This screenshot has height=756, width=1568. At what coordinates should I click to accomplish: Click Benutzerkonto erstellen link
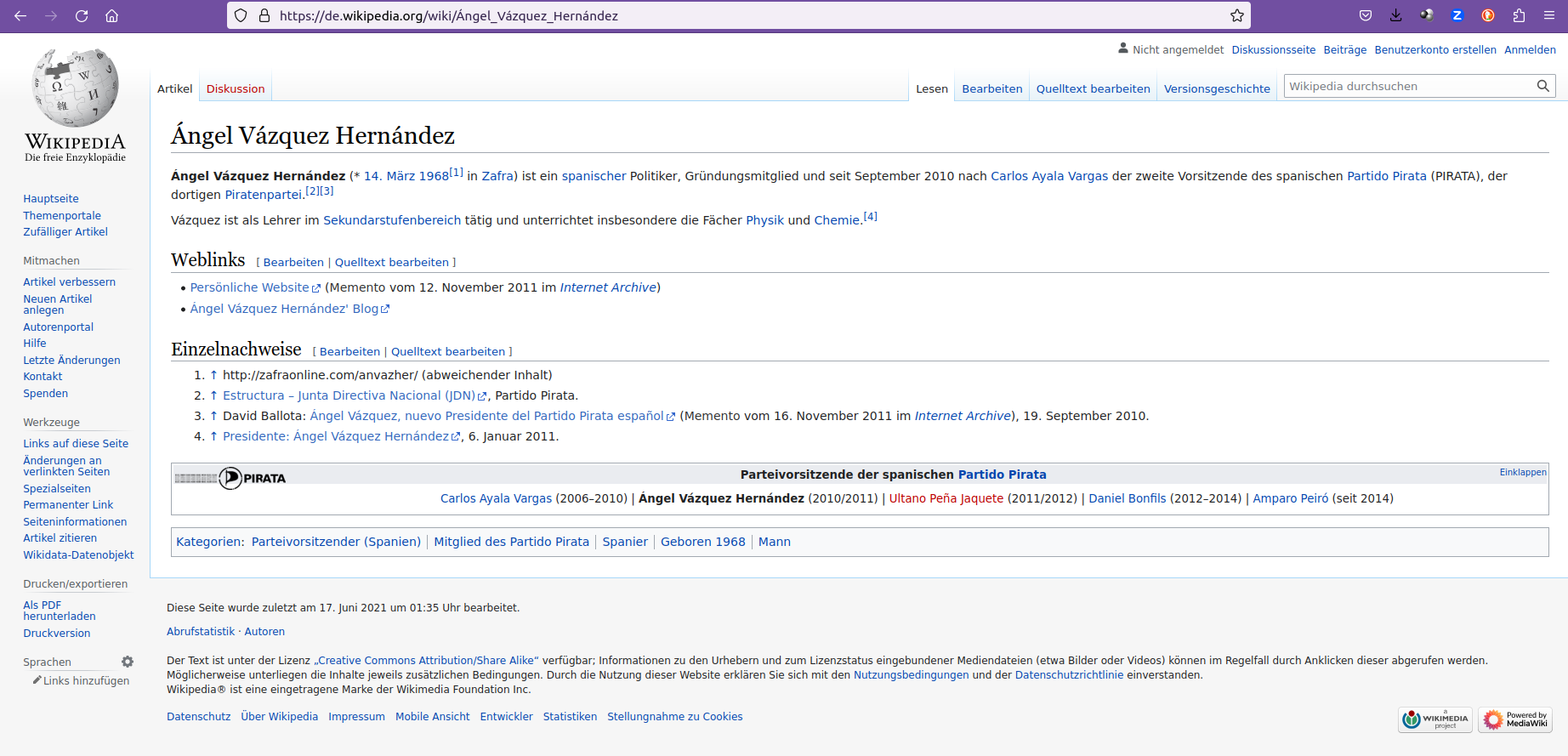[x=1435, y=50]
